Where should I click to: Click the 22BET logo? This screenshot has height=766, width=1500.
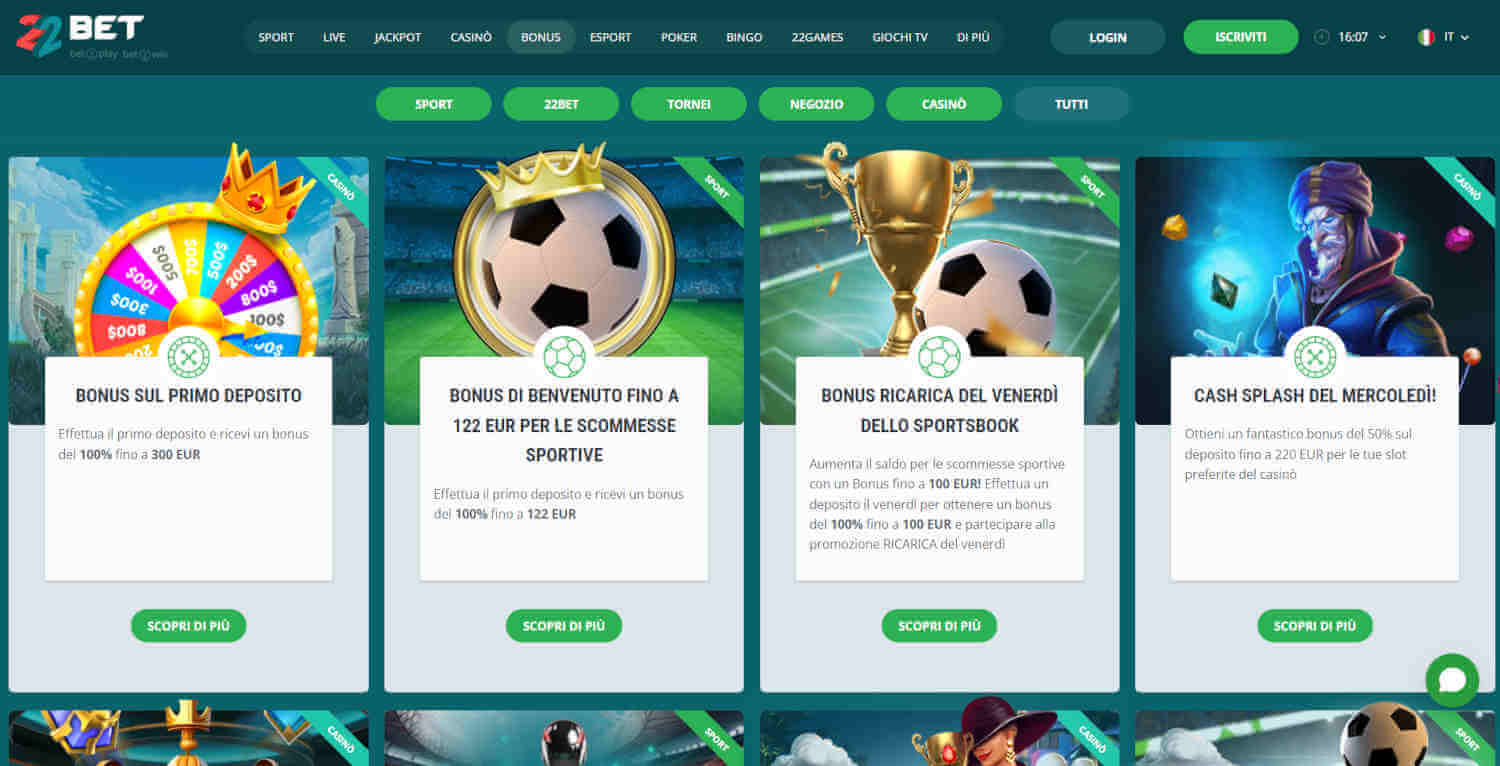92,37
